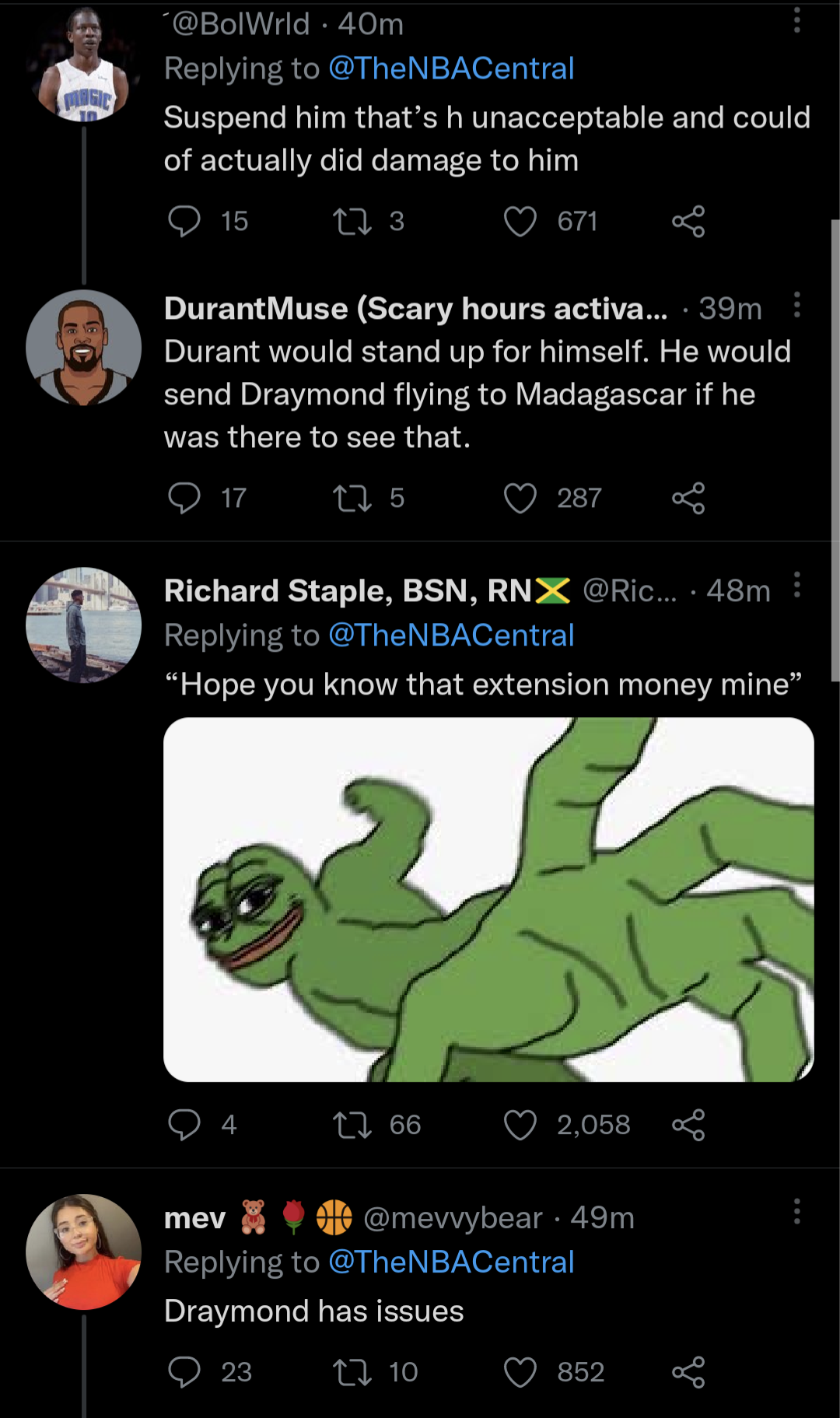Like the BolWrld reply with 671 likes
The image size is (840, 1418).
[520, 222]
